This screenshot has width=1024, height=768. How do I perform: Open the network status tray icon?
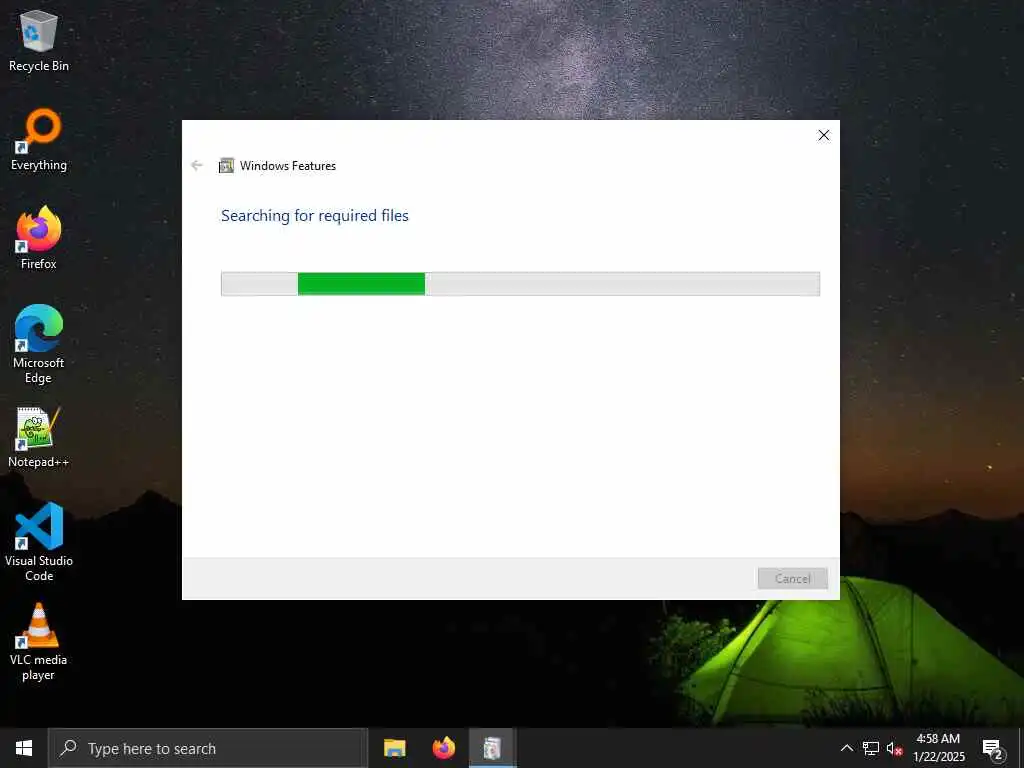tap(871, 748)
